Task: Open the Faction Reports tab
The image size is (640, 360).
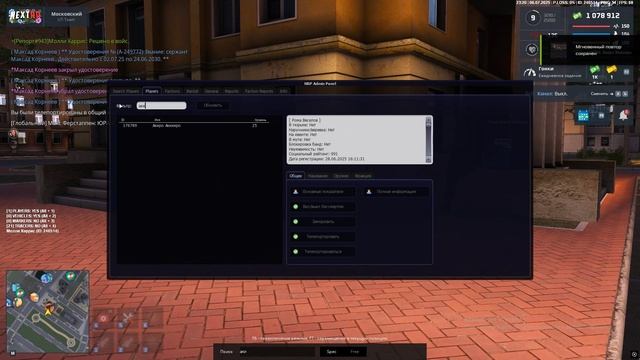Action: [259, 91]
